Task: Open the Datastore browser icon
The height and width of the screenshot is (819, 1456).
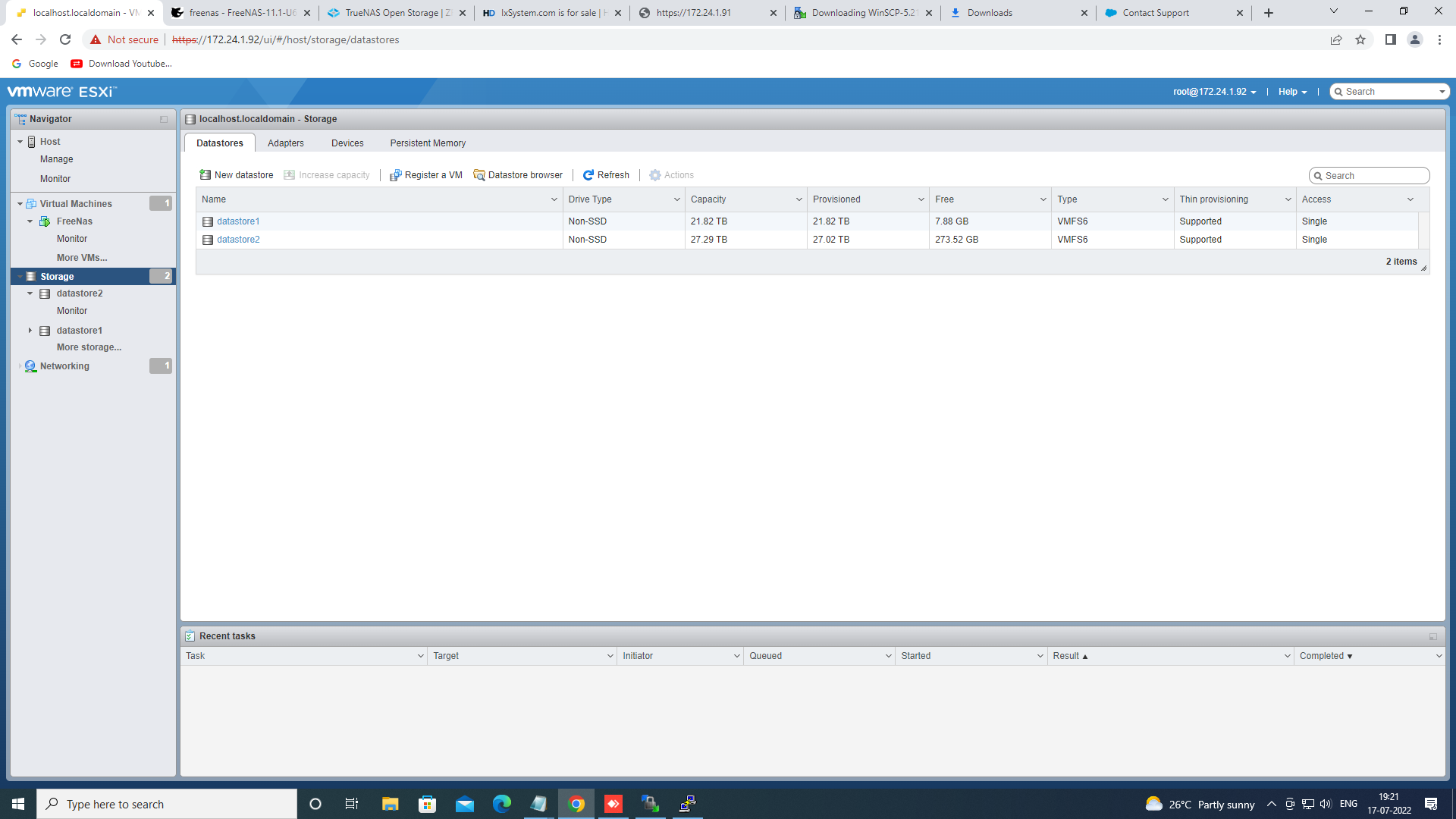Action: click(479, 175)
